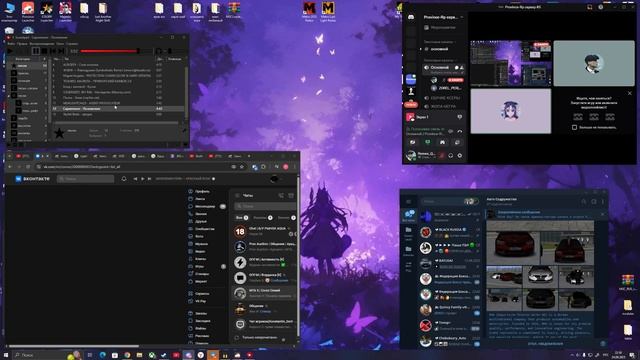Start a new chat in VK Чаты panel
640x360 pixels.
click(x=291, y=196)
